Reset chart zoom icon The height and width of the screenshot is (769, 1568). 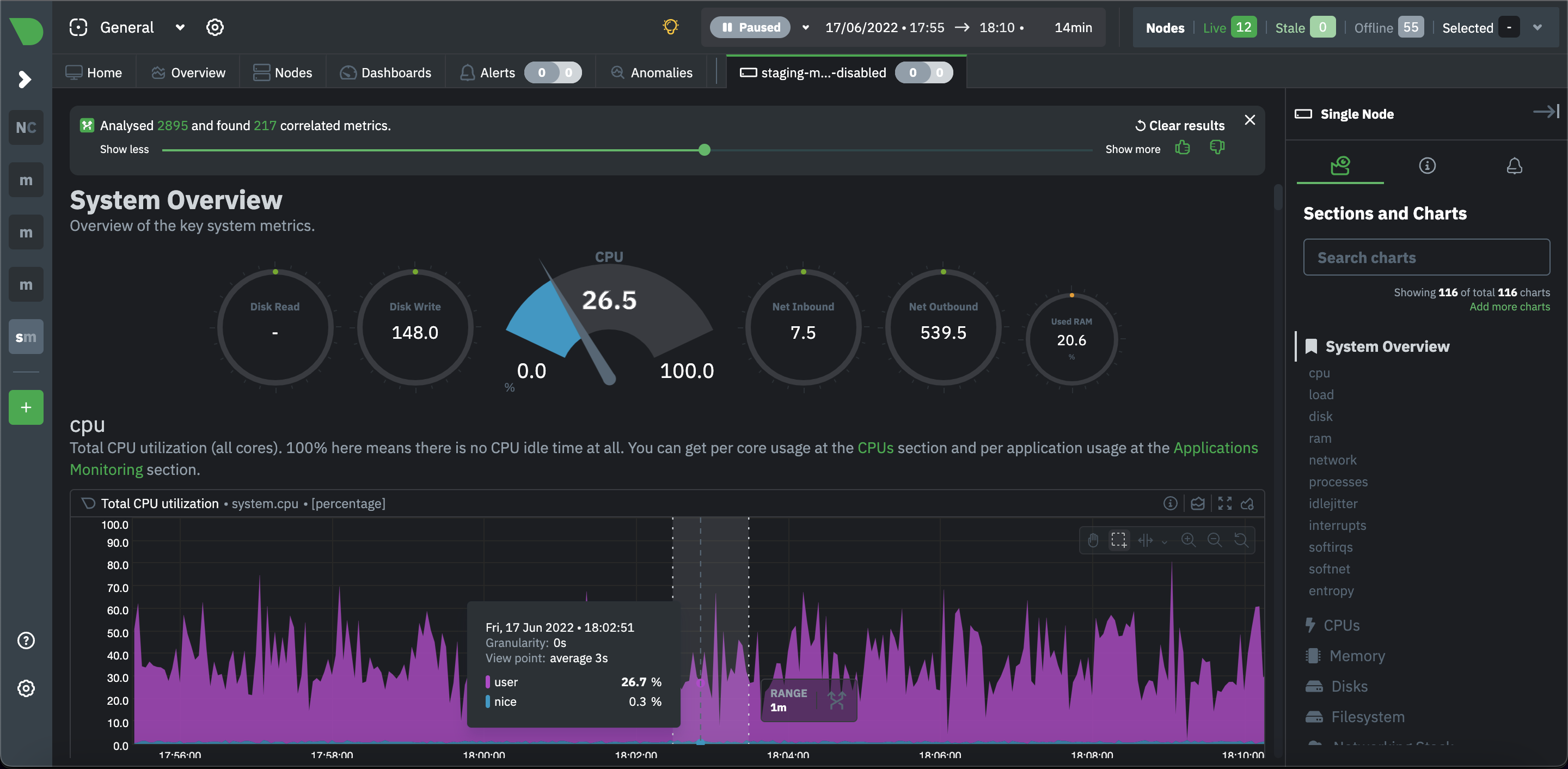pos(1241,540)
